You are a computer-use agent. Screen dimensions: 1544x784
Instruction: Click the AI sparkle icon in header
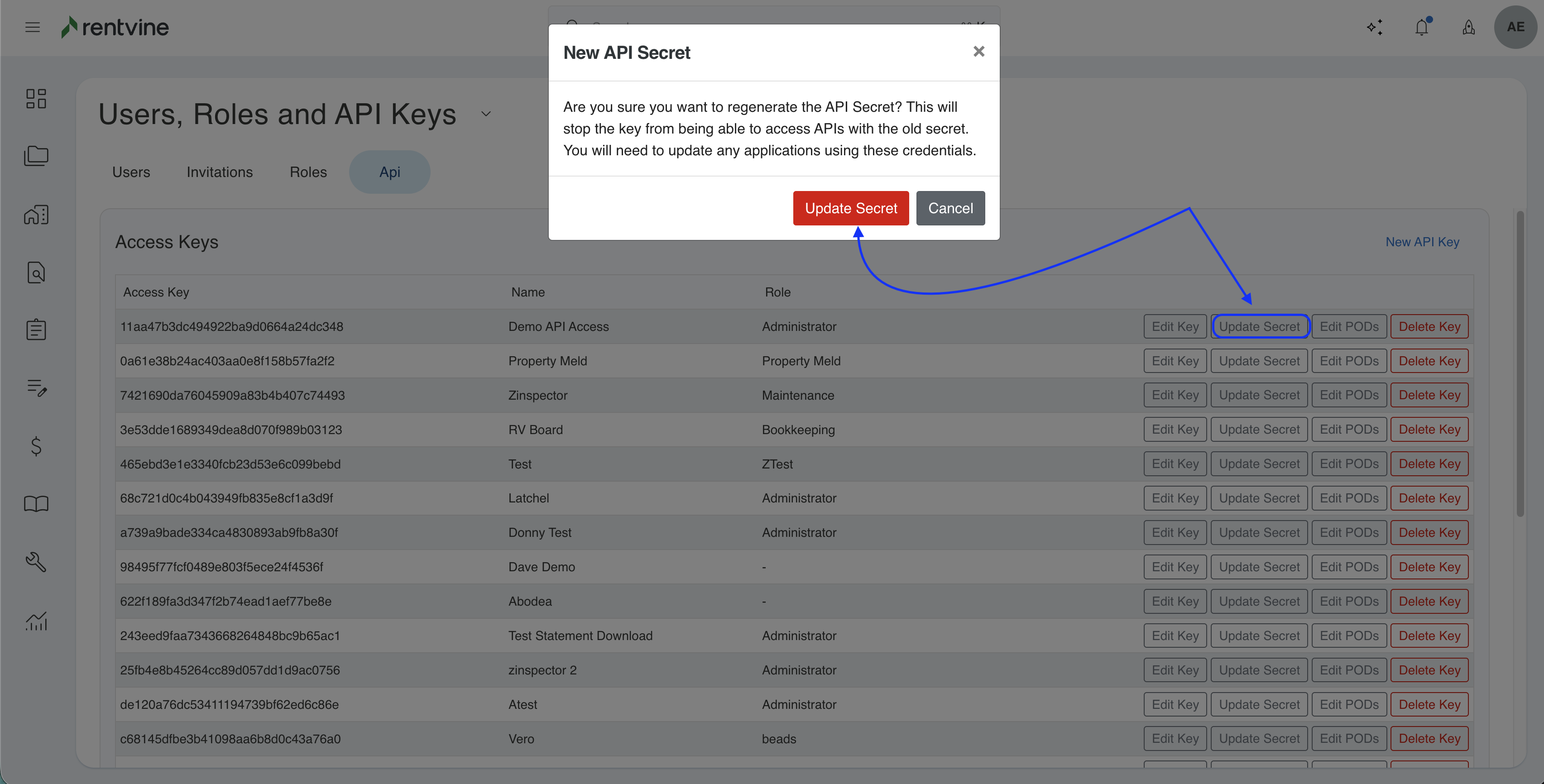click(1374, 27)
